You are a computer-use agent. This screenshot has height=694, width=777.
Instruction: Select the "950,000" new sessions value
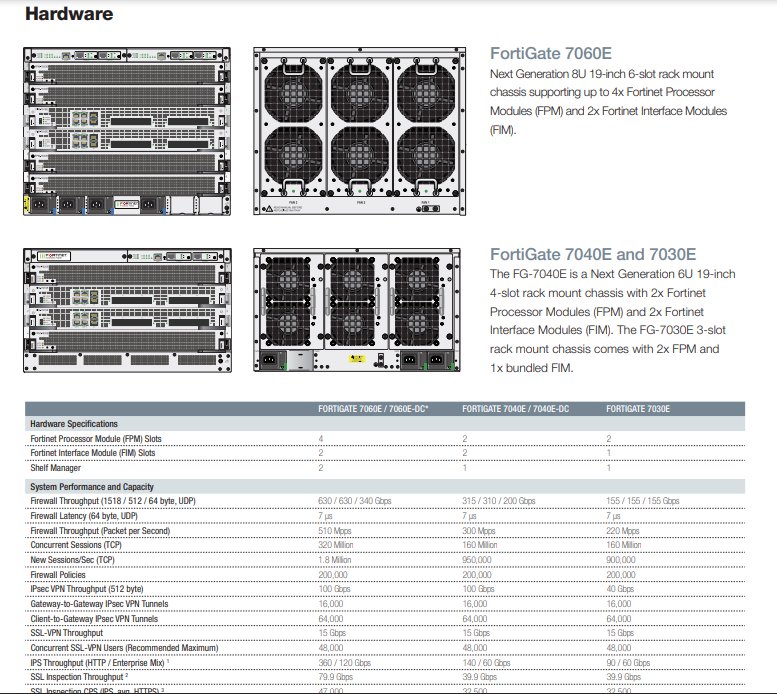click(x=477, y=560)
